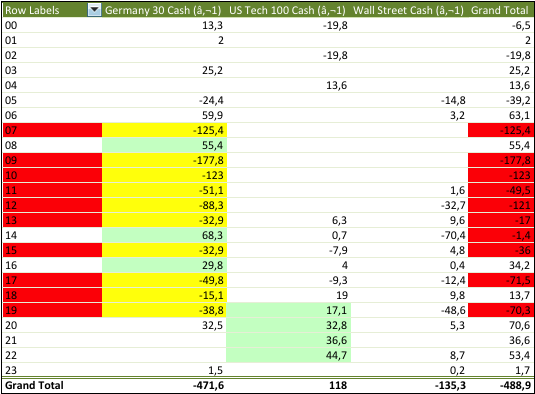This screenshot has width=535, height=394.
Task: Click the -39,2 grand total cell
Action: (x=501, y=100)
